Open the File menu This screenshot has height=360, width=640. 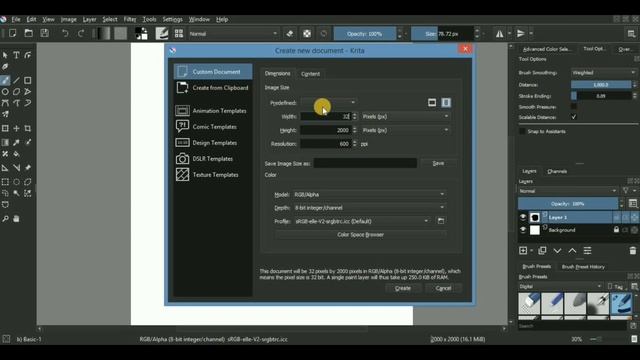16,19
